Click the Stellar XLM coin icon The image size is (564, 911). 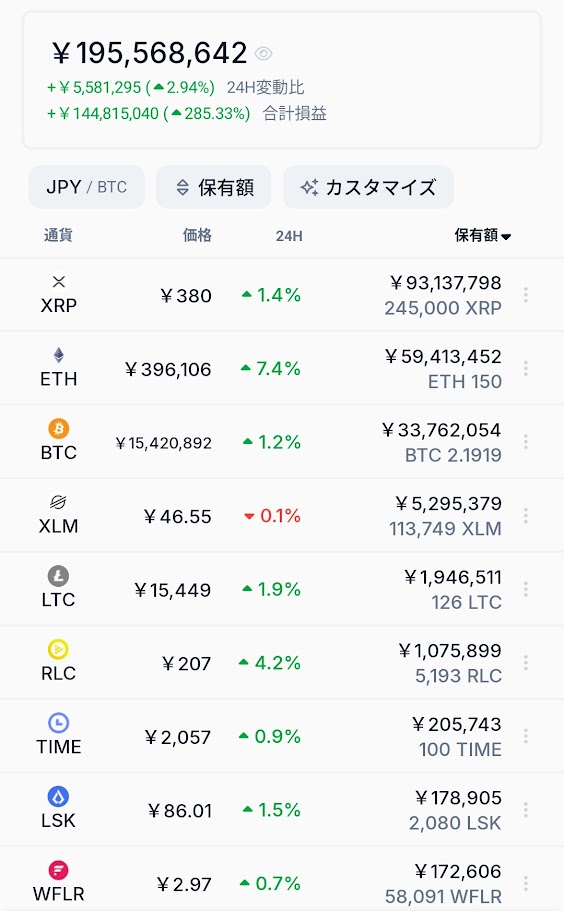[59, 502]
